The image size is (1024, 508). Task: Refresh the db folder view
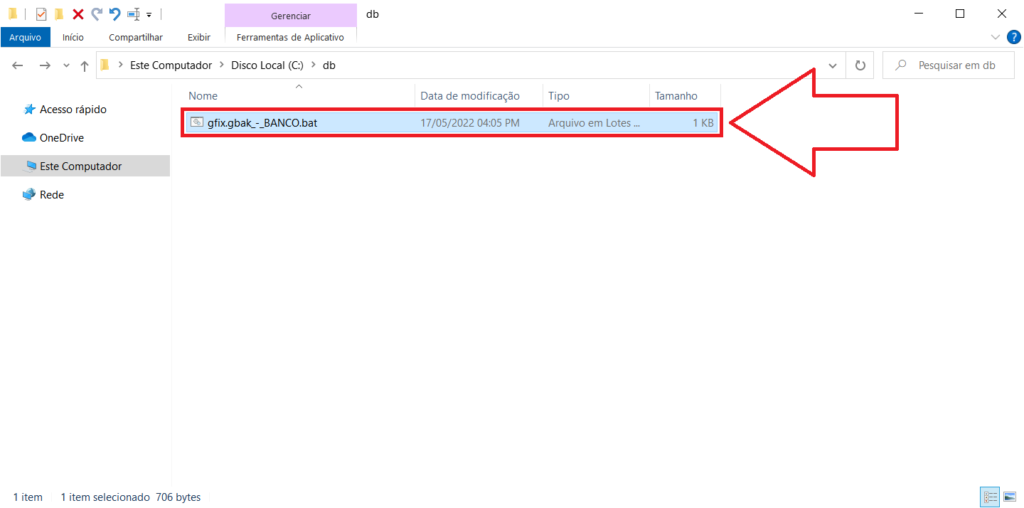[859, 65]
